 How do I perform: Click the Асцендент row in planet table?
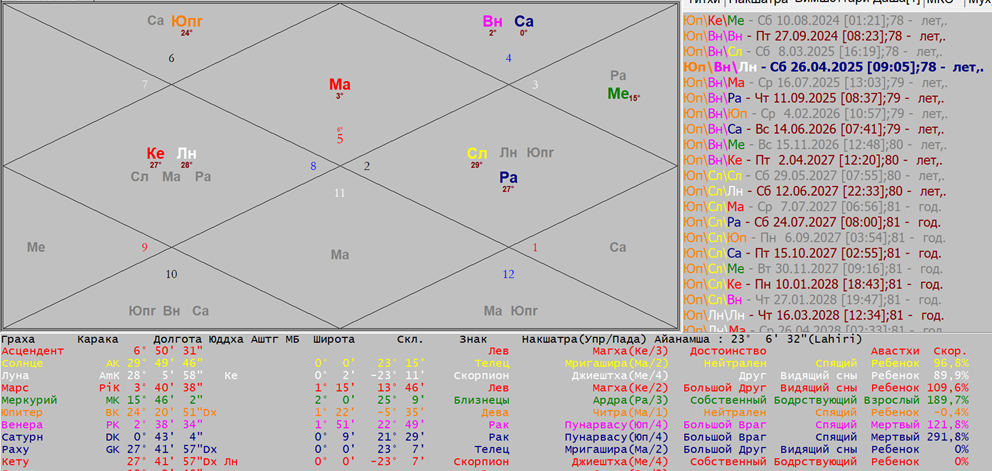click(x=484, y=351)
